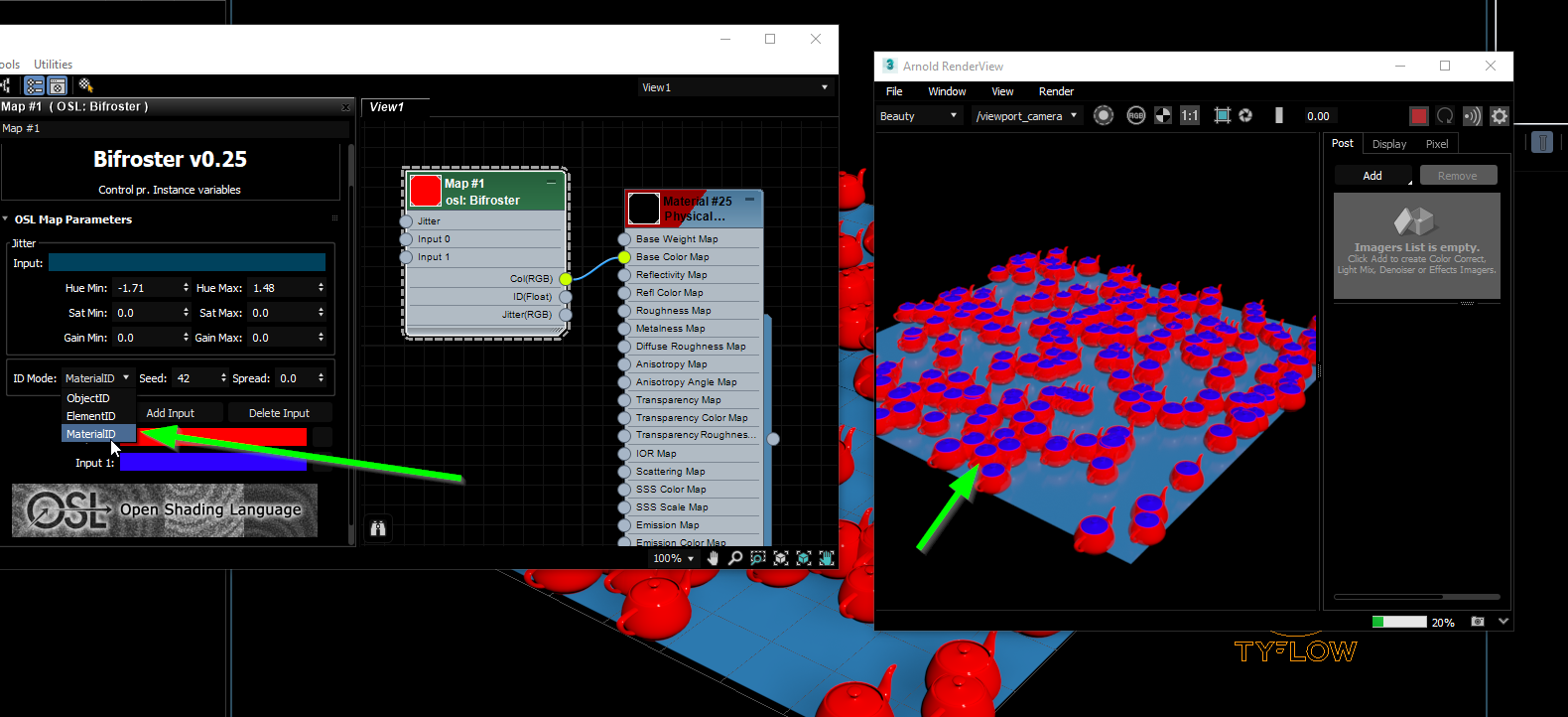1568x717 pixels.
Task: Switch to the Pixel tab
Action: (1437, 144)
